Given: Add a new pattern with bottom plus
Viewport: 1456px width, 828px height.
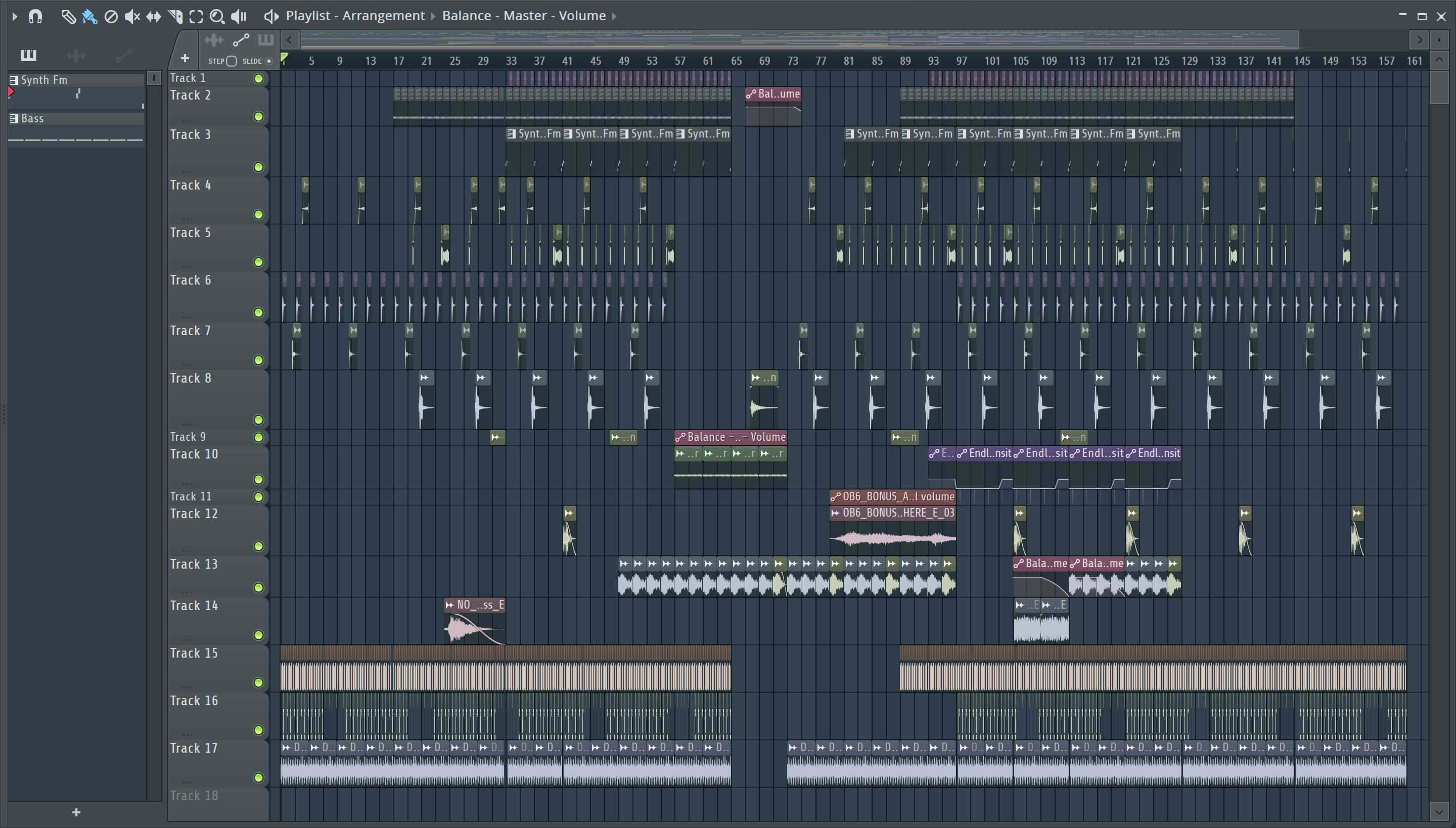Looking at the screenshot, I should click(x=76, y=812).
